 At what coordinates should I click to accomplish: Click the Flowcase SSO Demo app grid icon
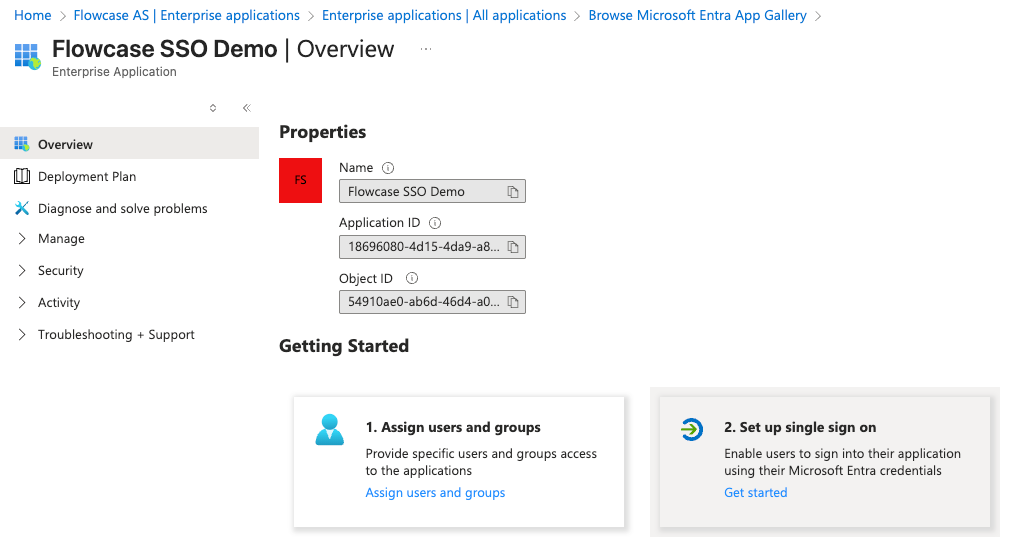[x=27, y=56]
